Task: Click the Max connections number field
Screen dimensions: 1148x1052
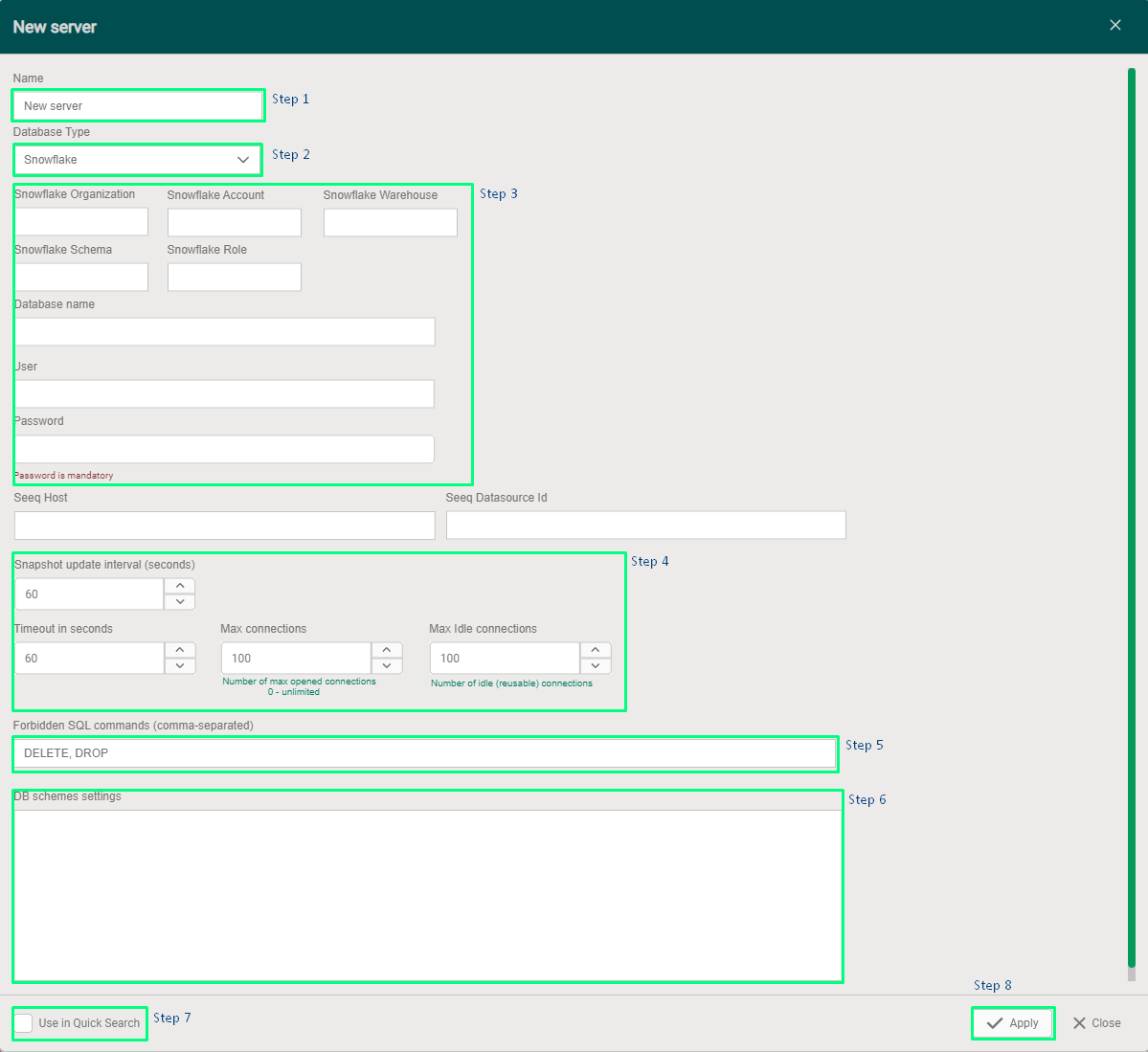Action: pos(297,659)
